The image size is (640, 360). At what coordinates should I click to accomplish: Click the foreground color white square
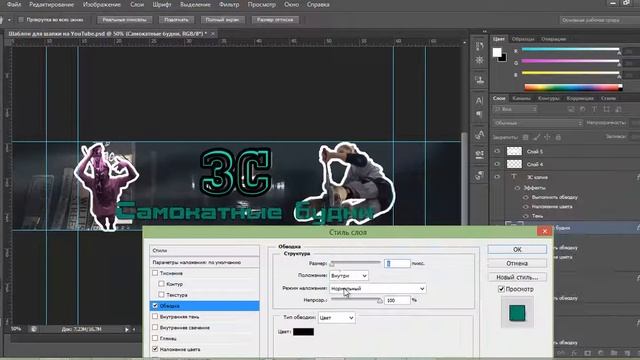tap(496, 52)
